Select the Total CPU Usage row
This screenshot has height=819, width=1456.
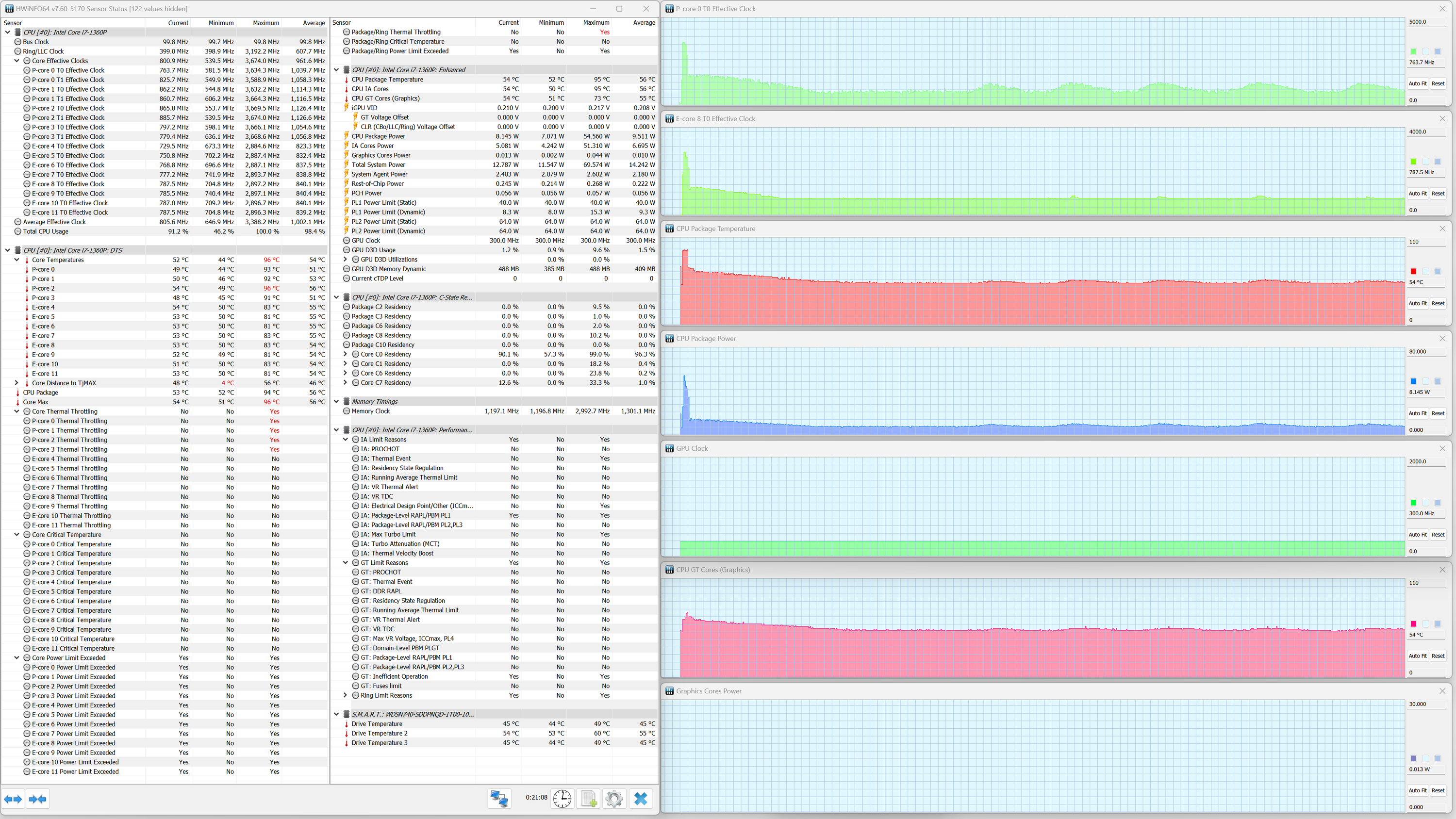click(x=45, y=231)
